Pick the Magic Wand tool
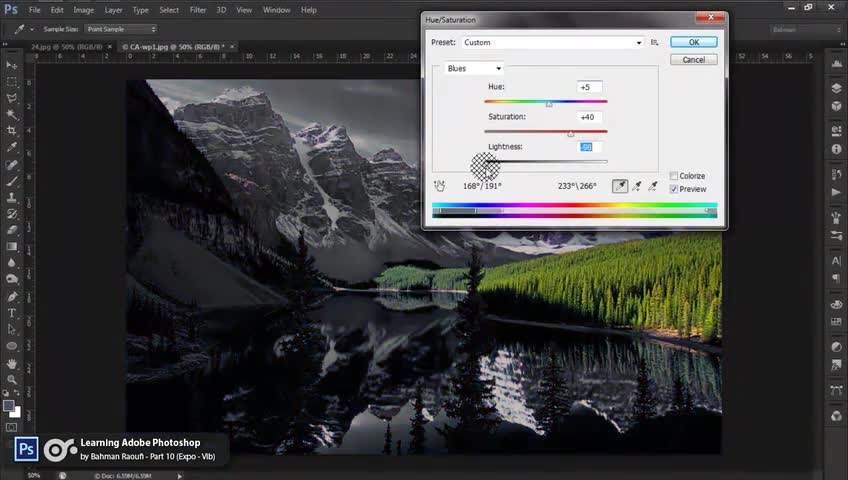 pos(11,114)
